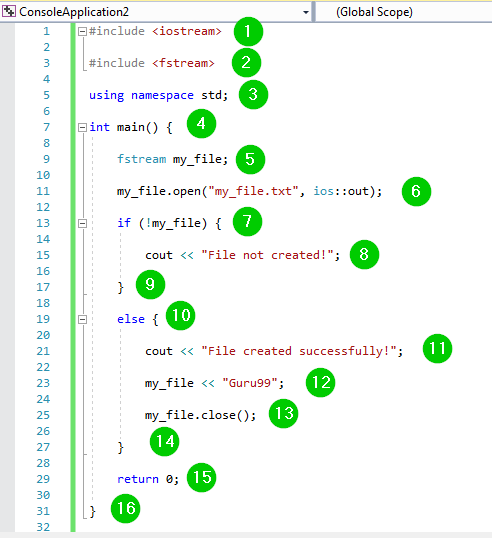Open the Global Scope dropdown
This screenshot has width=492, height=538.
point(403,12)
